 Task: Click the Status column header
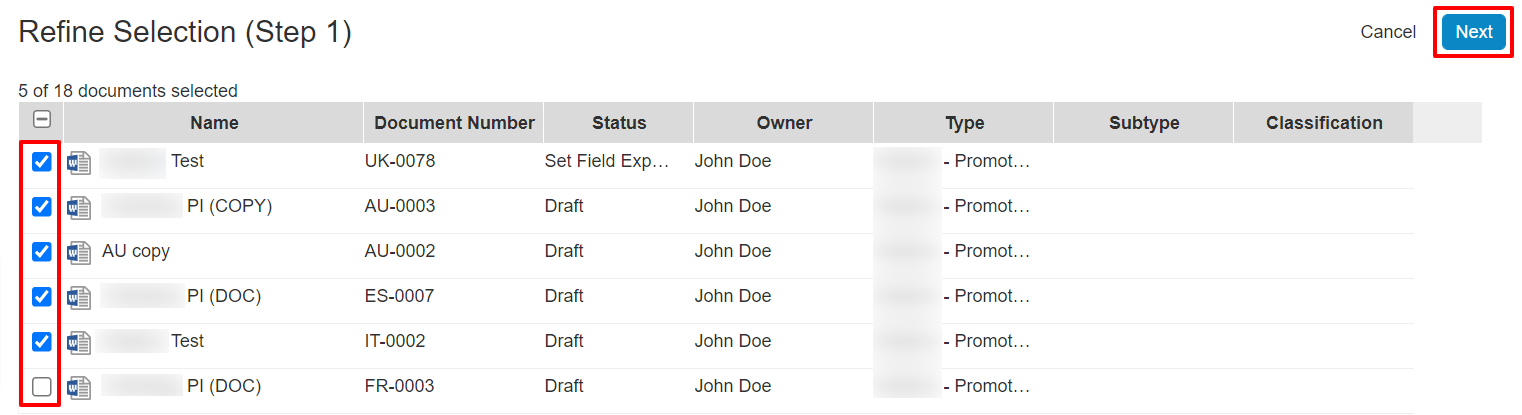[x=619, y=123]
